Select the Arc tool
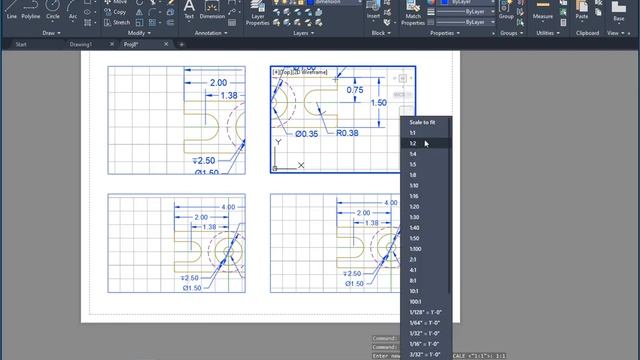 (x=73, y=10)
